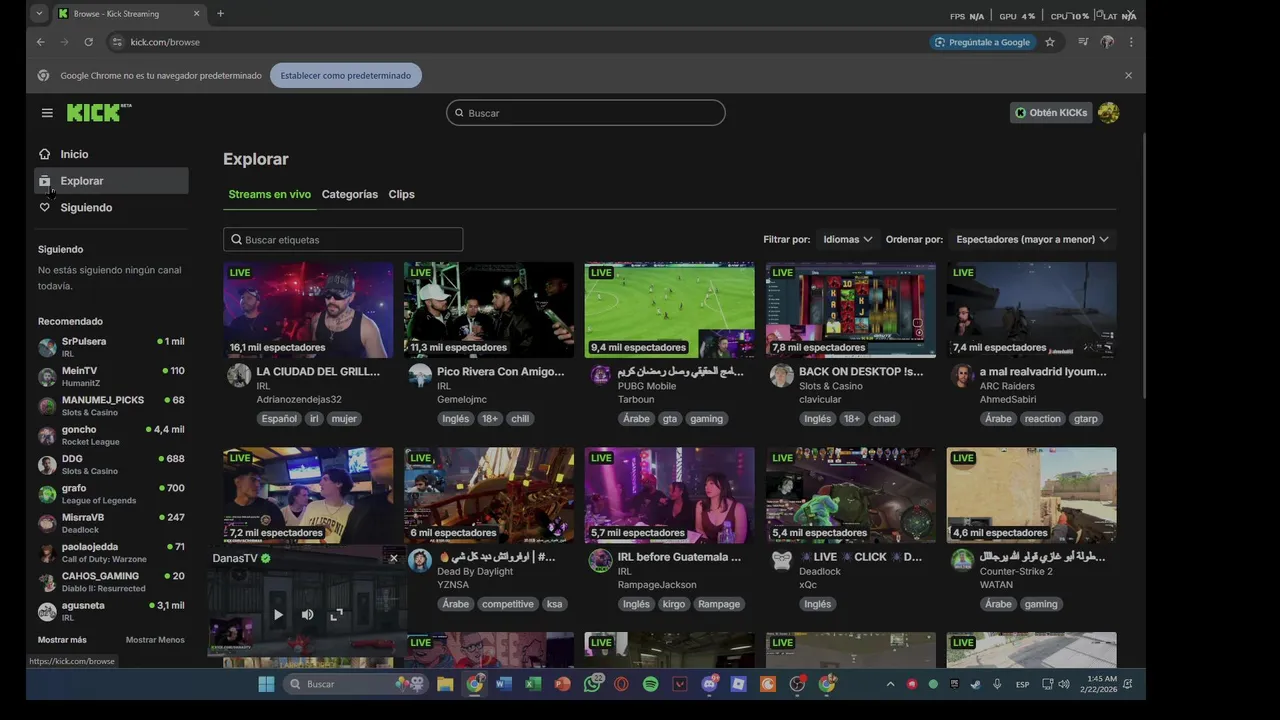1280x720 pixels.
Task: Reload the kick.com page
Action: click(x=88, y=42)
